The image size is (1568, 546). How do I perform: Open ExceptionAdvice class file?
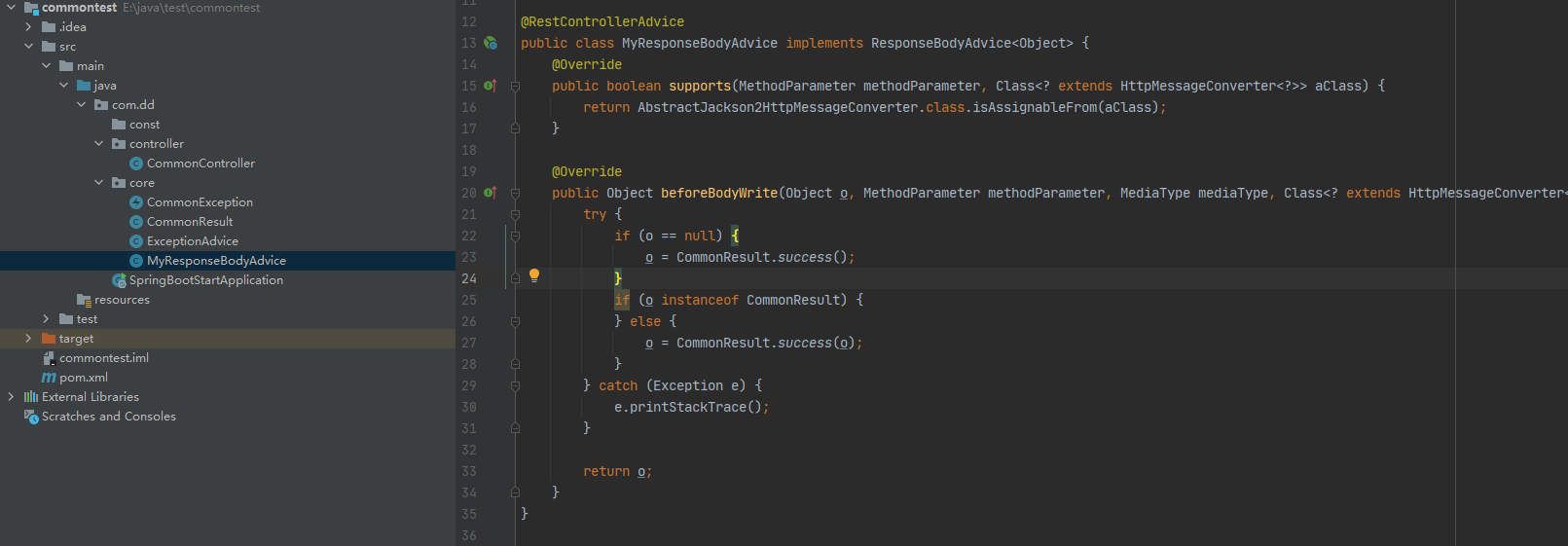pyautogui.click(x=193, y=241)
